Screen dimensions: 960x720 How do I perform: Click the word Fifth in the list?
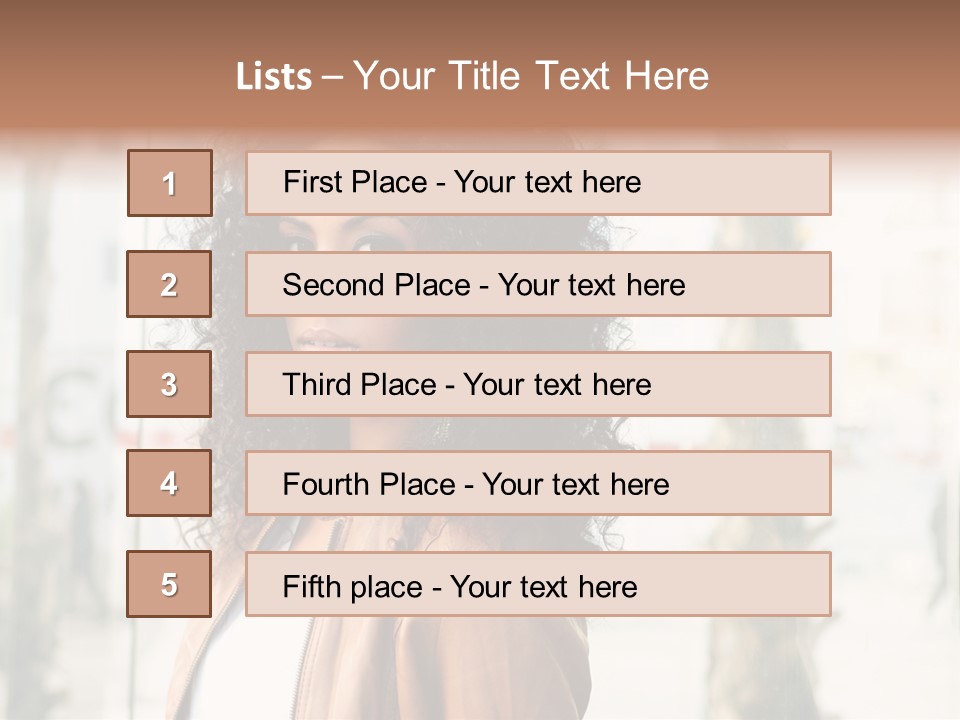[311, 586]
